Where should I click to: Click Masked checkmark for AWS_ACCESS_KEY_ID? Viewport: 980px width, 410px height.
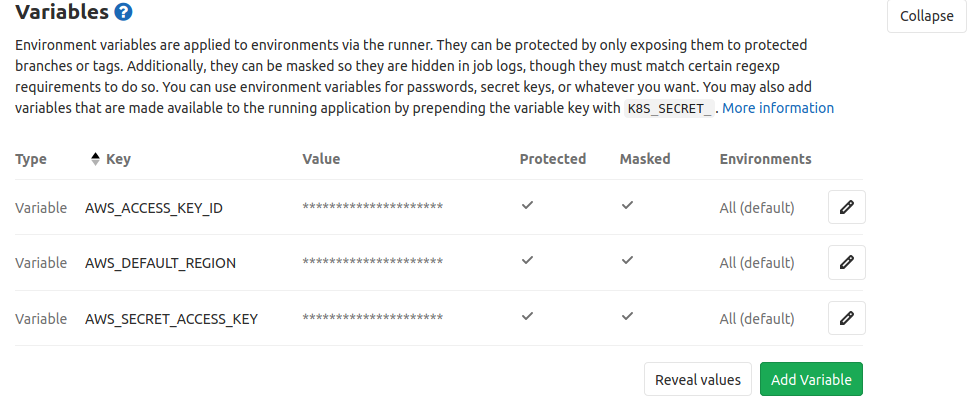click(627, 205)
